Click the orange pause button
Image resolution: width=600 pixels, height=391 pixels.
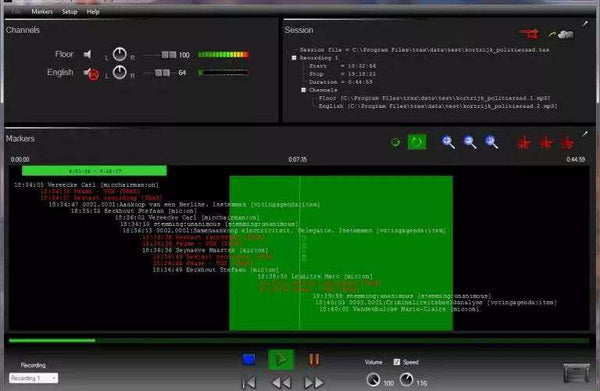(x=314, y=360)
